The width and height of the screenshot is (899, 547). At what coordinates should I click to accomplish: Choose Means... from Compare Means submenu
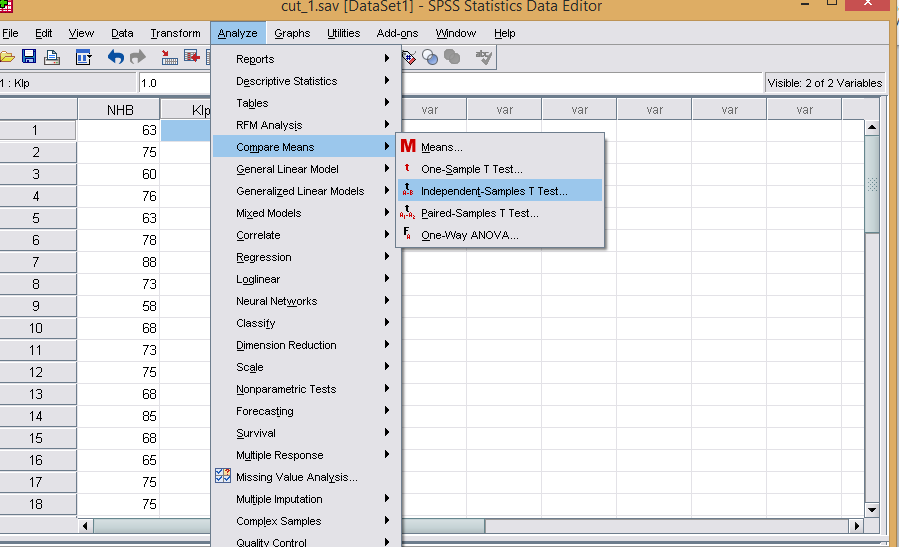[x=500, y=147]
